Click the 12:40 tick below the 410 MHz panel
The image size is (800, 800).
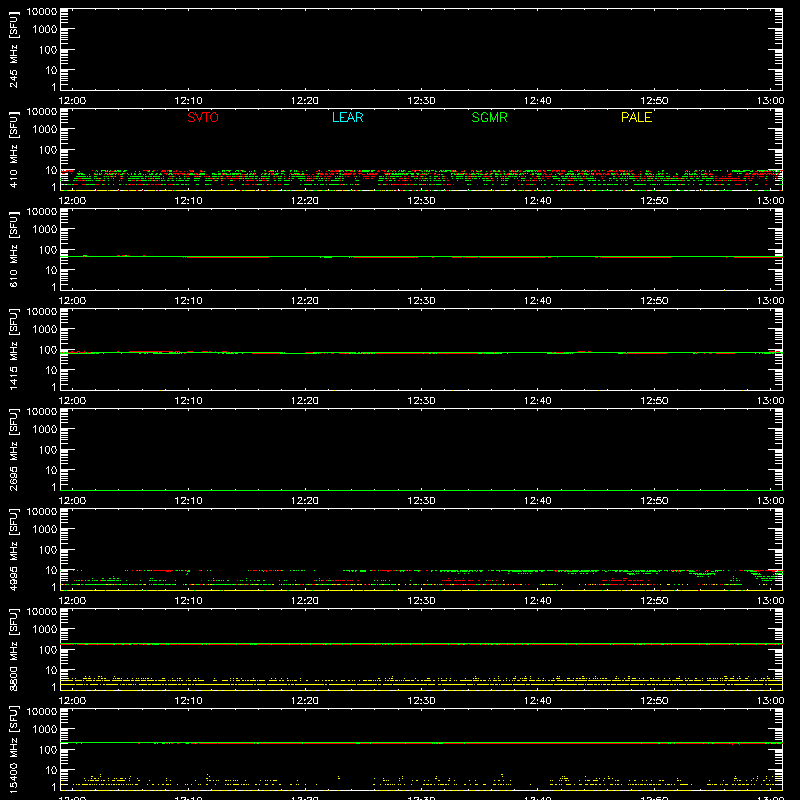click(x=538, y=201)
